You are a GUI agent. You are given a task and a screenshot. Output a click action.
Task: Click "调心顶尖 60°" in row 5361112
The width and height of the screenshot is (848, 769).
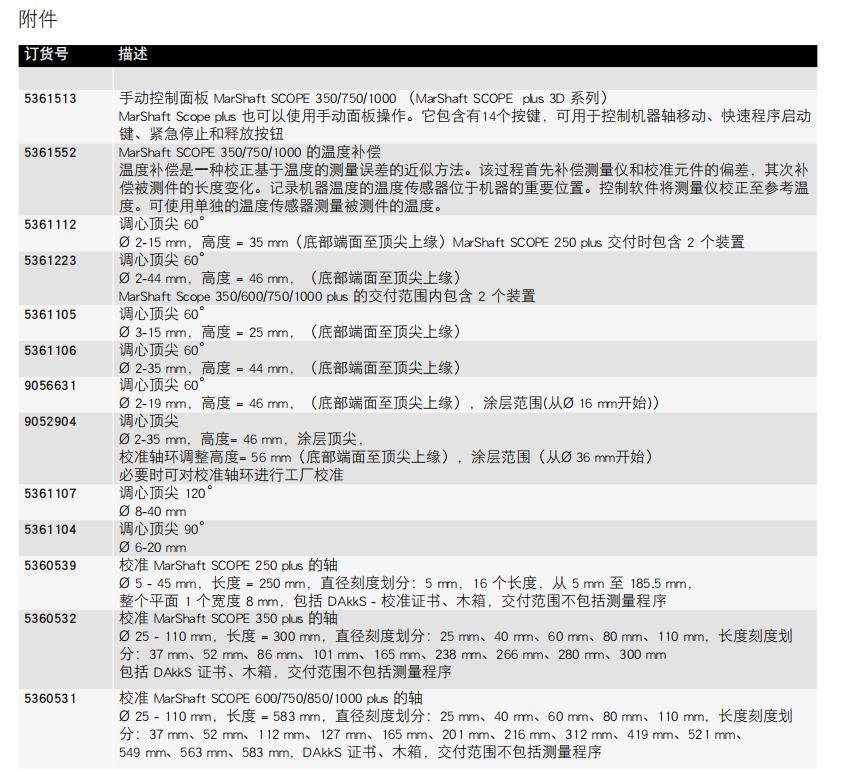(162, 224)
